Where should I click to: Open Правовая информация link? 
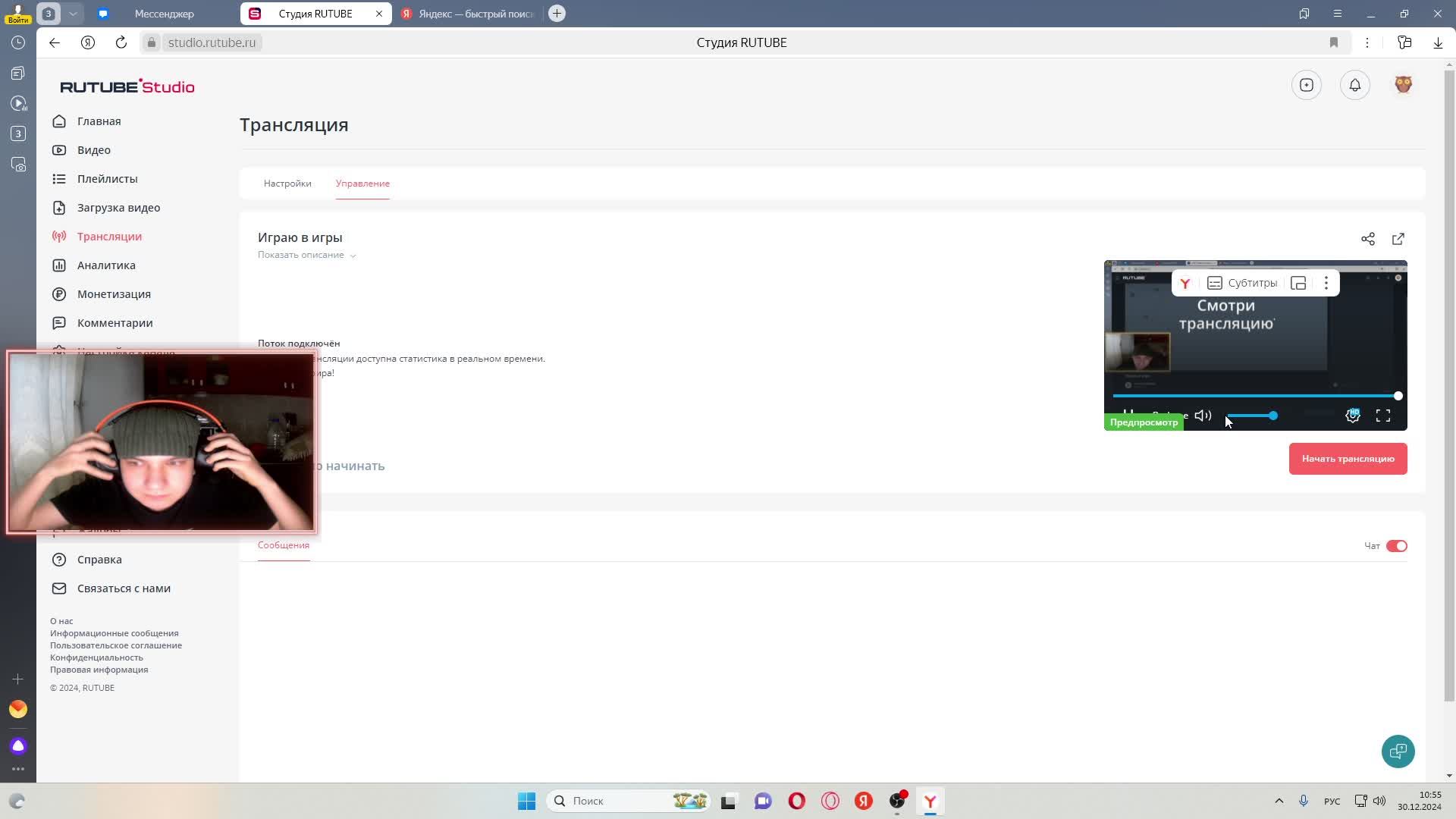[99, 670]
